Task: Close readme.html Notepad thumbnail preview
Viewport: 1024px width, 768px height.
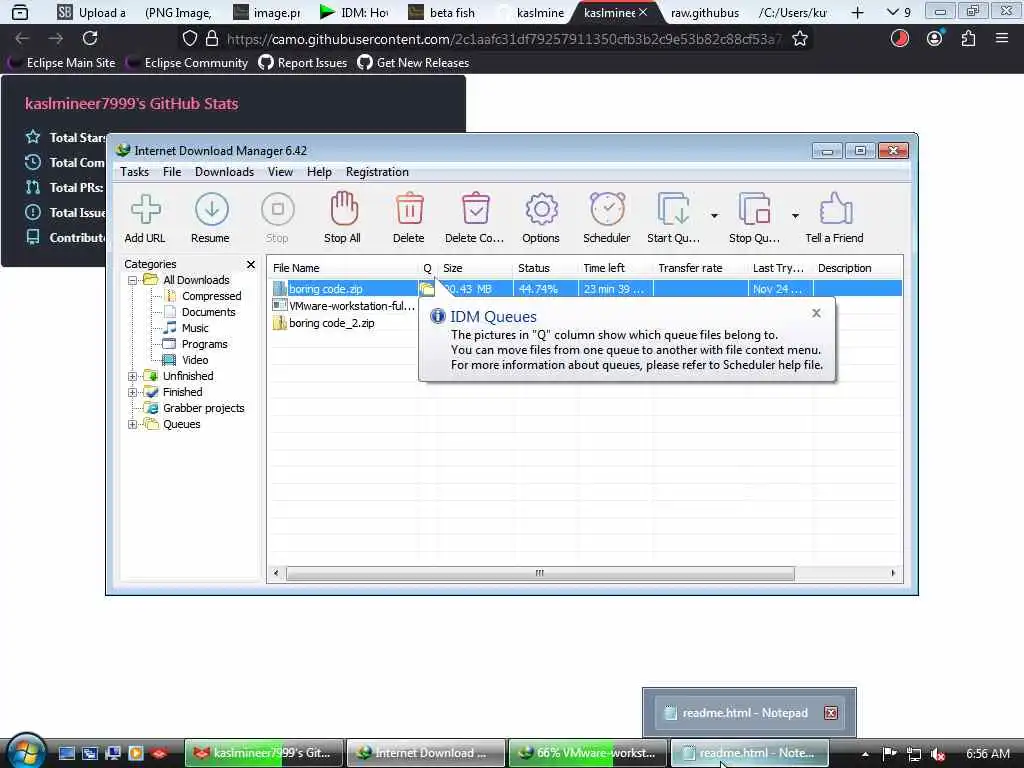Action: pos(831,713)
